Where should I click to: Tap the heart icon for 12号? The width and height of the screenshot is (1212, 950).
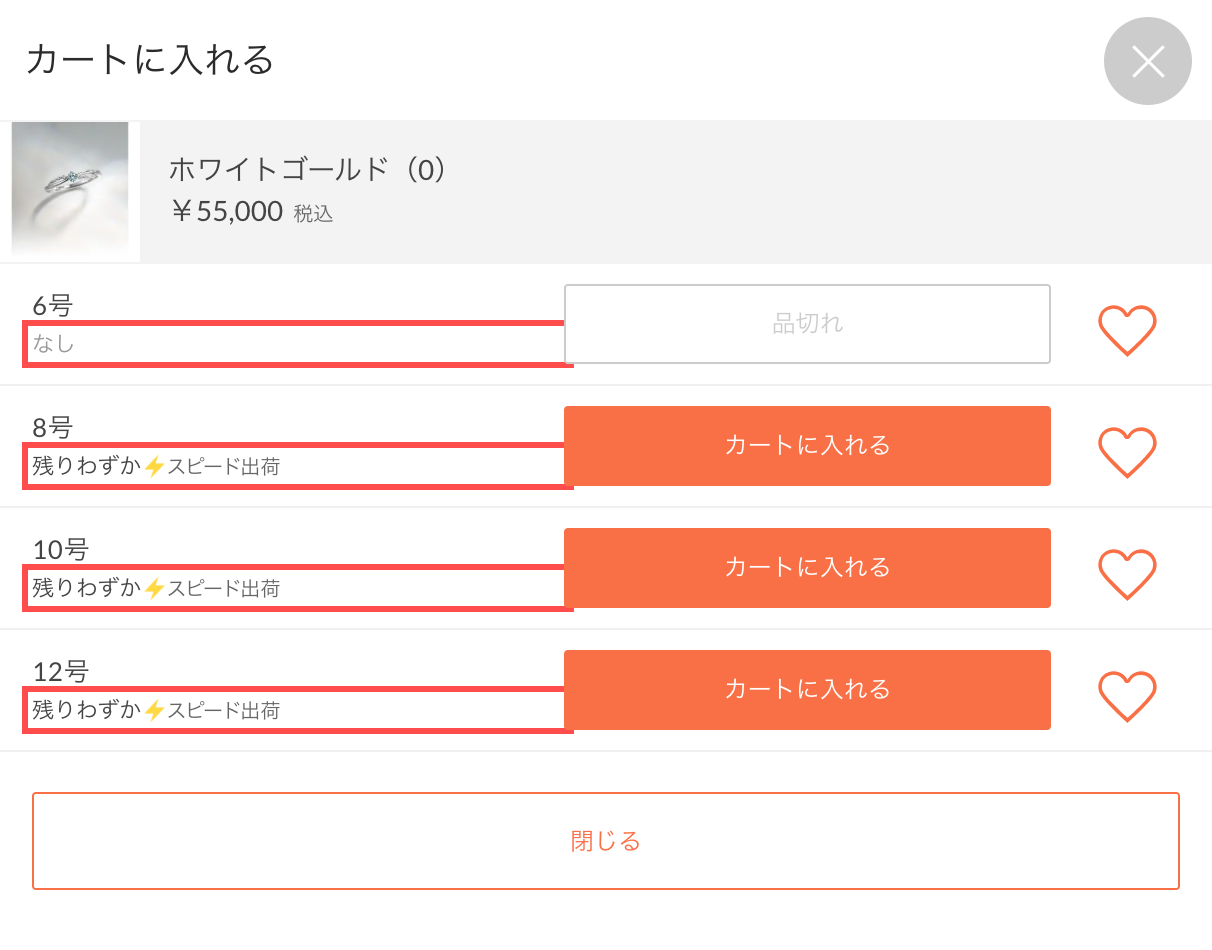(1127, 697)
